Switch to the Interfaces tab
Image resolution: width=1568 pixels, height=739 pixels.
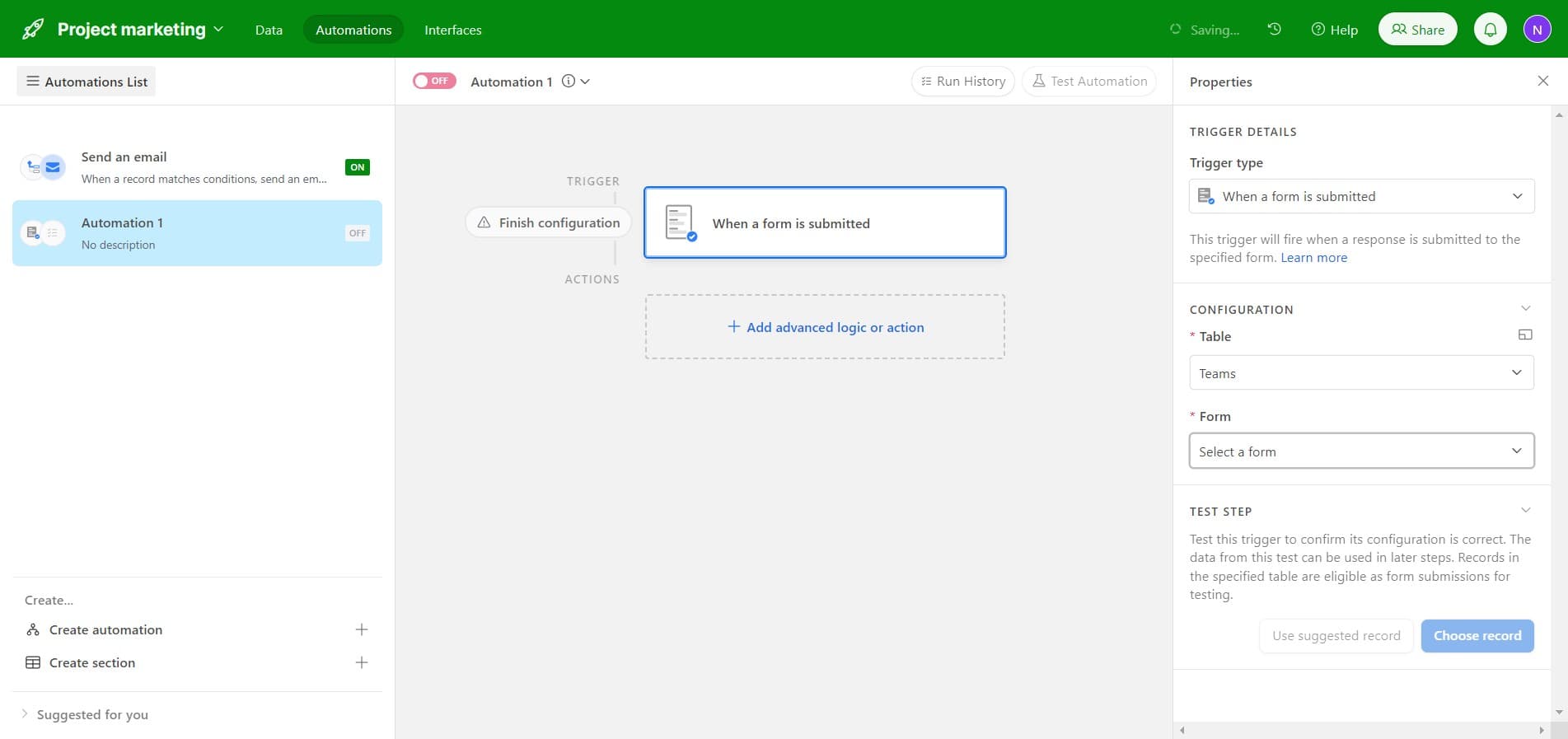click(x=452, y=30)
